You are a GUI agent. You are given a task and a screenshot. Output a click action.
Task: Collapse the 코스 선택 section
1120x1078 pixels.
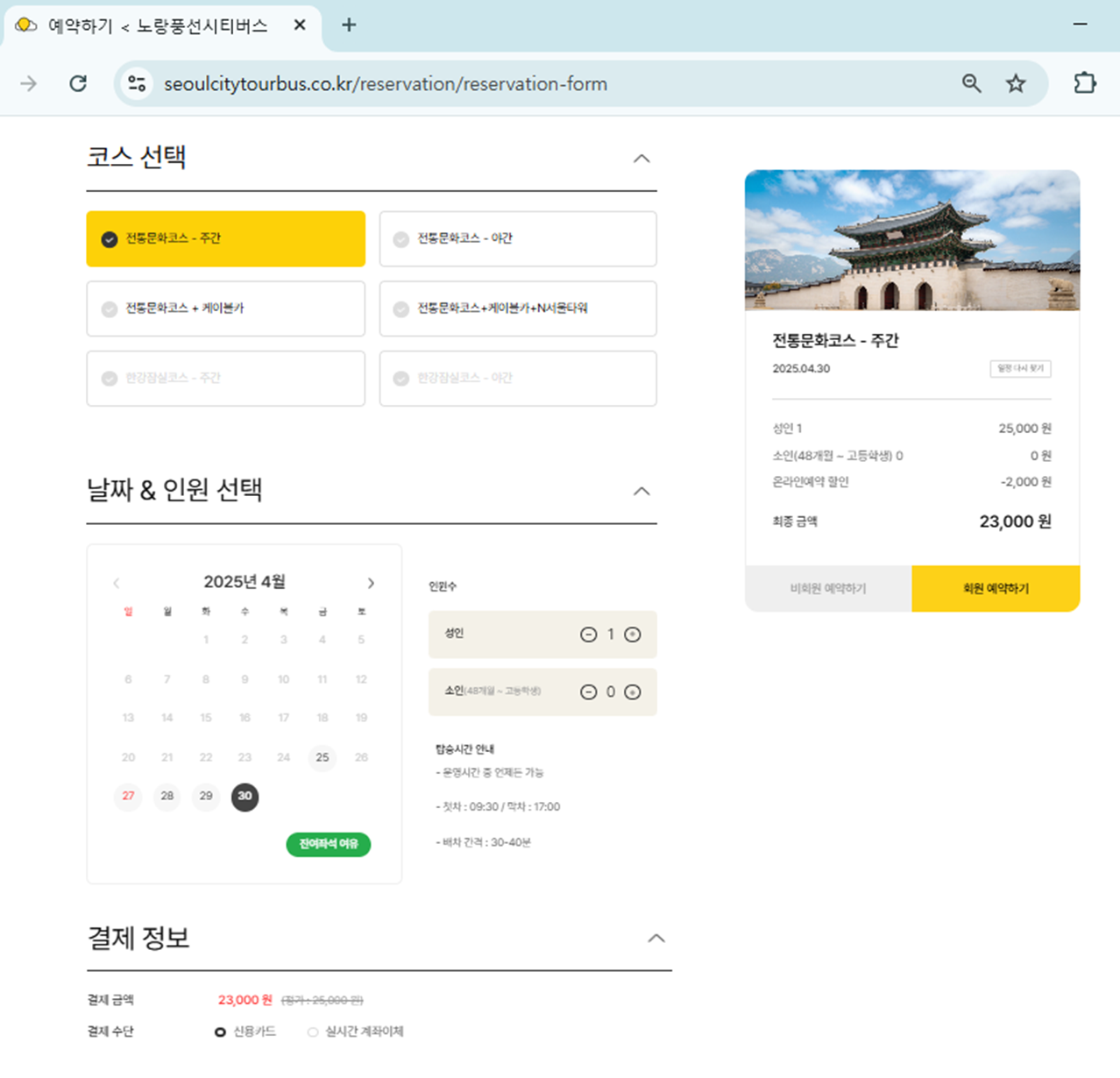[x=642, y=159]
